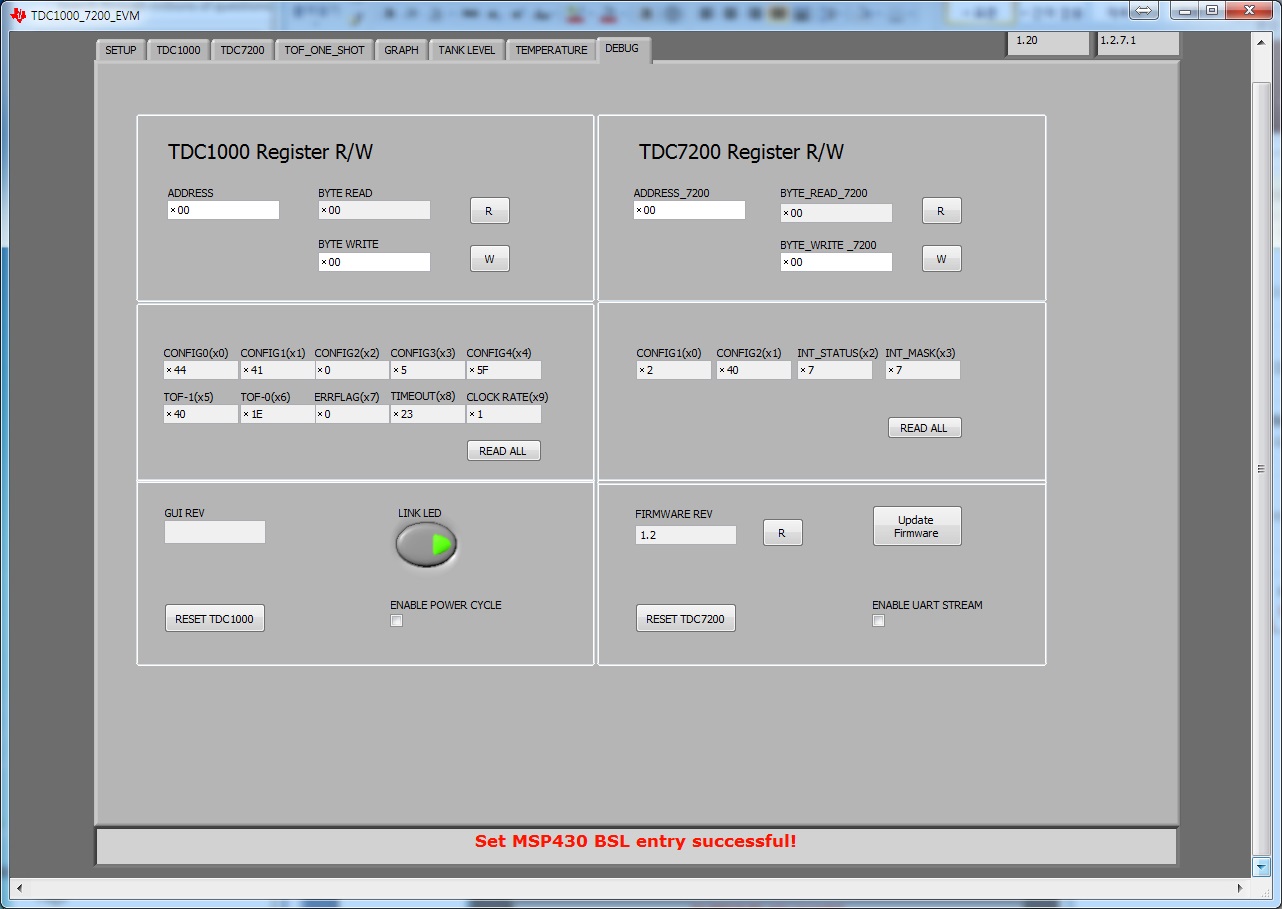
Task: Select the TOF-0(x6) value field
Action: (x=276, y=414)
